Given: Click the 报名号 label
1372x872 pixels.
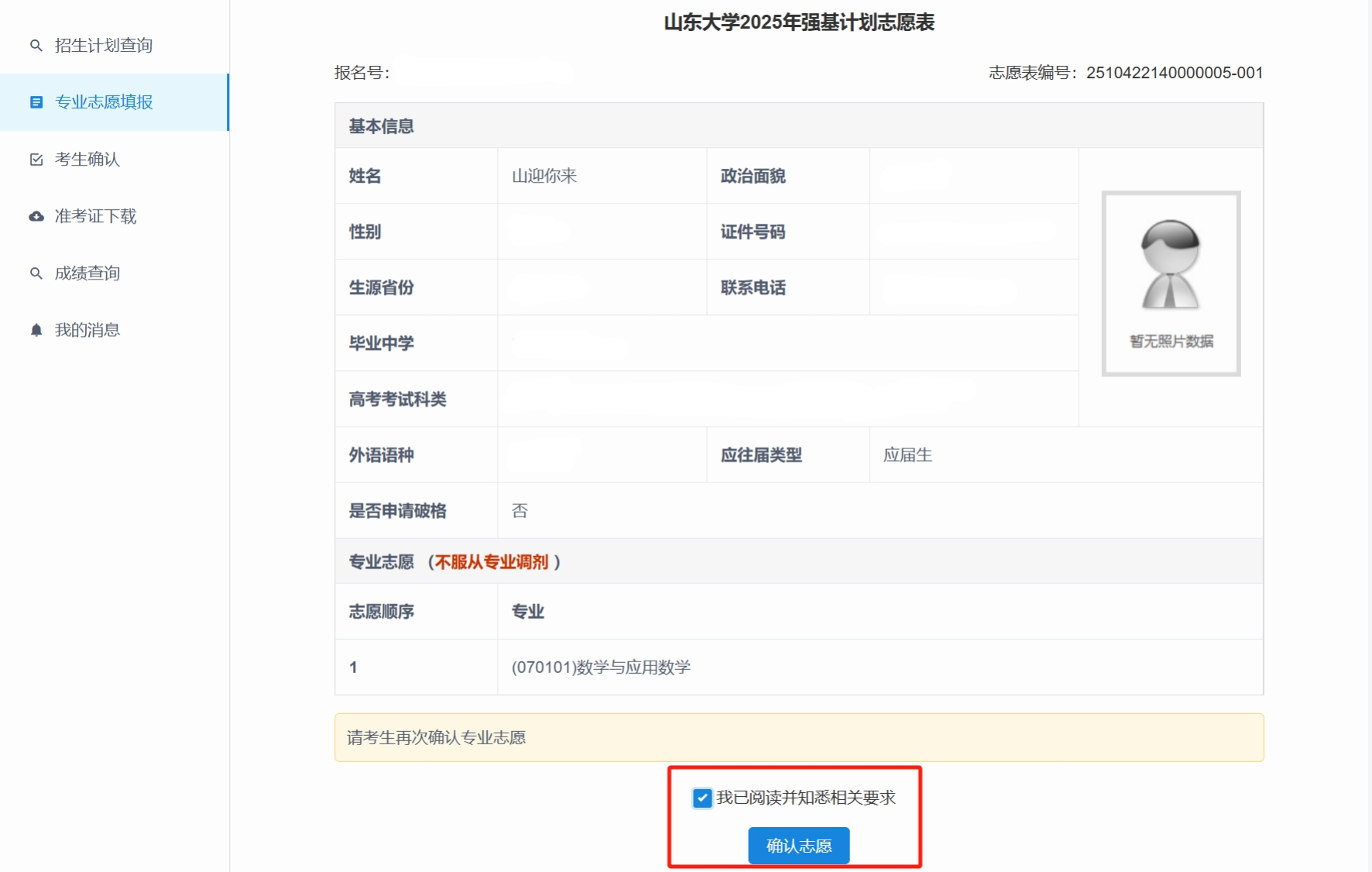Looking at the screenshot, I should (362, 73).
